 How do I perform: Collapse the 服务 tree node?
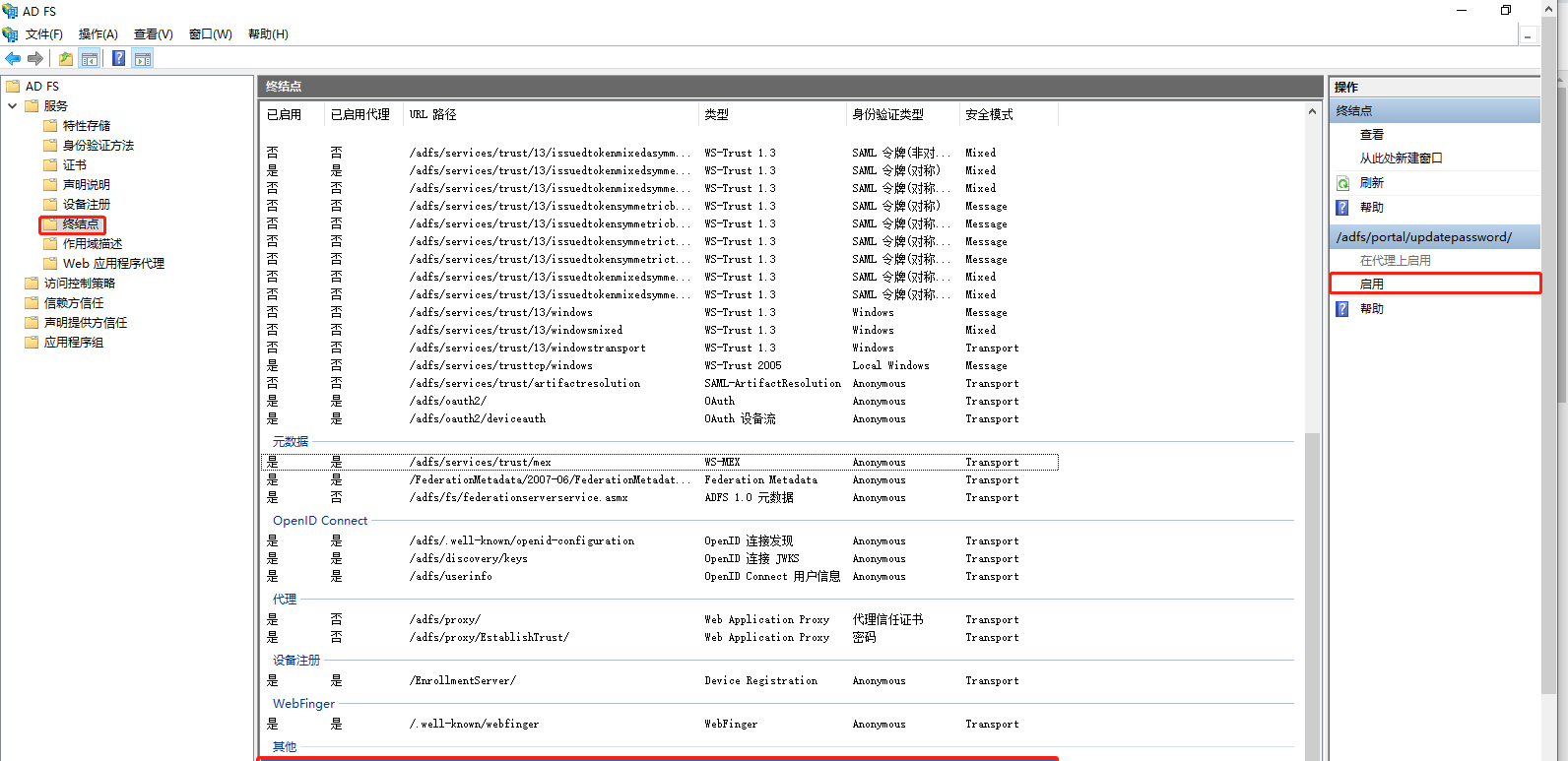click(13, 106)
